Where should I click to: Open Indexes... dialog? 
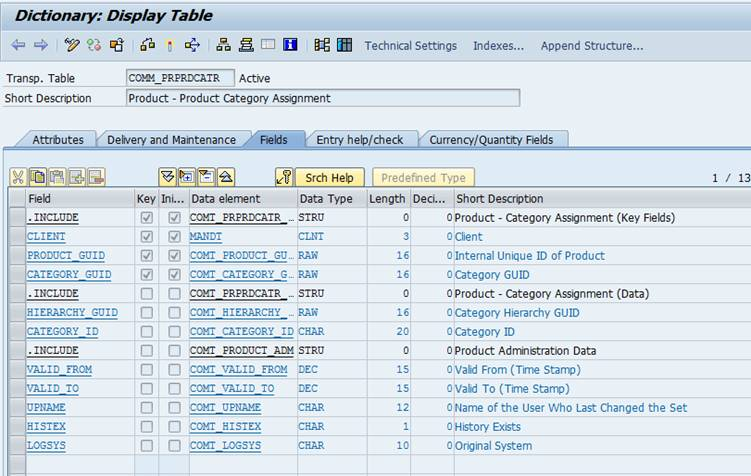(x=499, y=46)
